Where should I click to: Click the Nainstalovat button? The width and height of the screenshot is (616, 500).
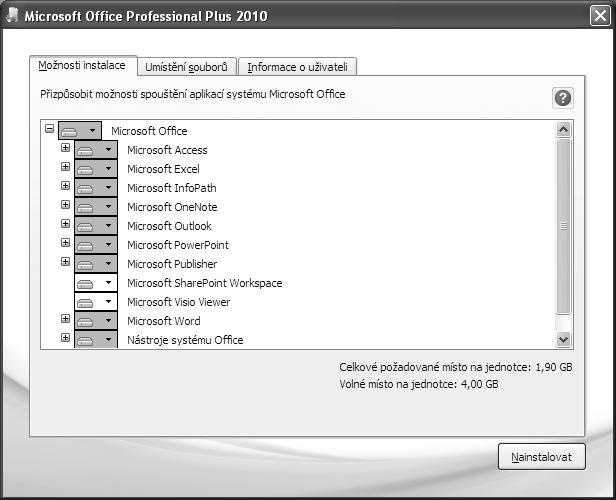pyautogui.click(x=541, y=457)
